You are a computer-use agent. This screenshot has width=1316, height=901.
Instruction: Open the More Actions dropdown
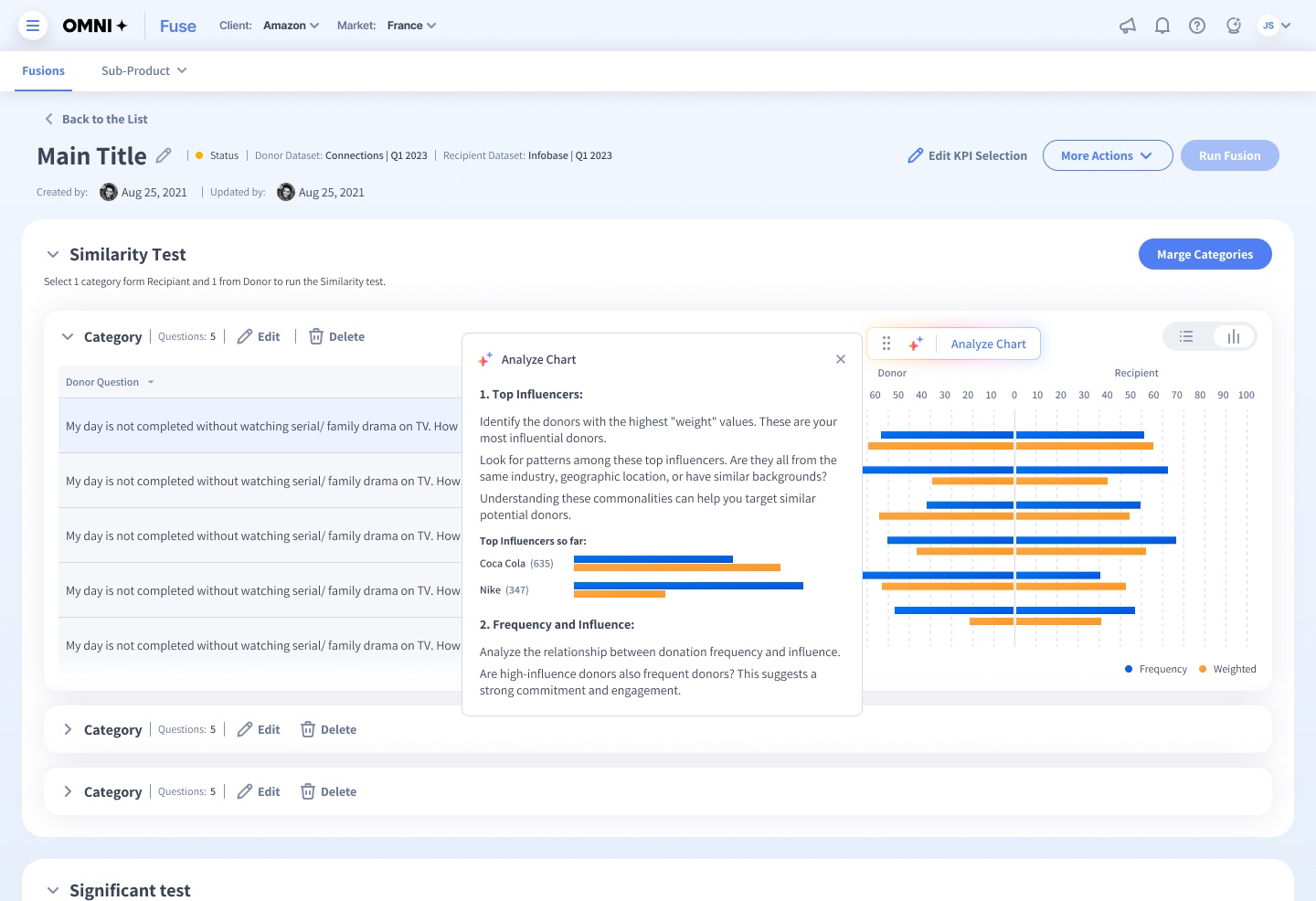click(x=1108, y=155)
